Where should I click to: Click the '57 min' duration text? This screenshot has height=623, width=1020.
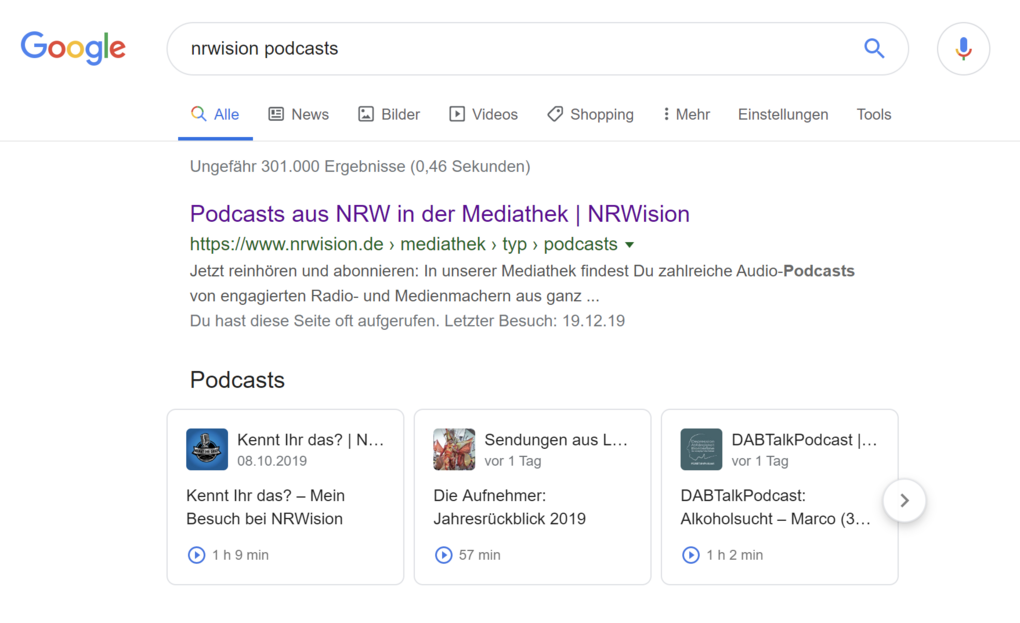point(479,555)
